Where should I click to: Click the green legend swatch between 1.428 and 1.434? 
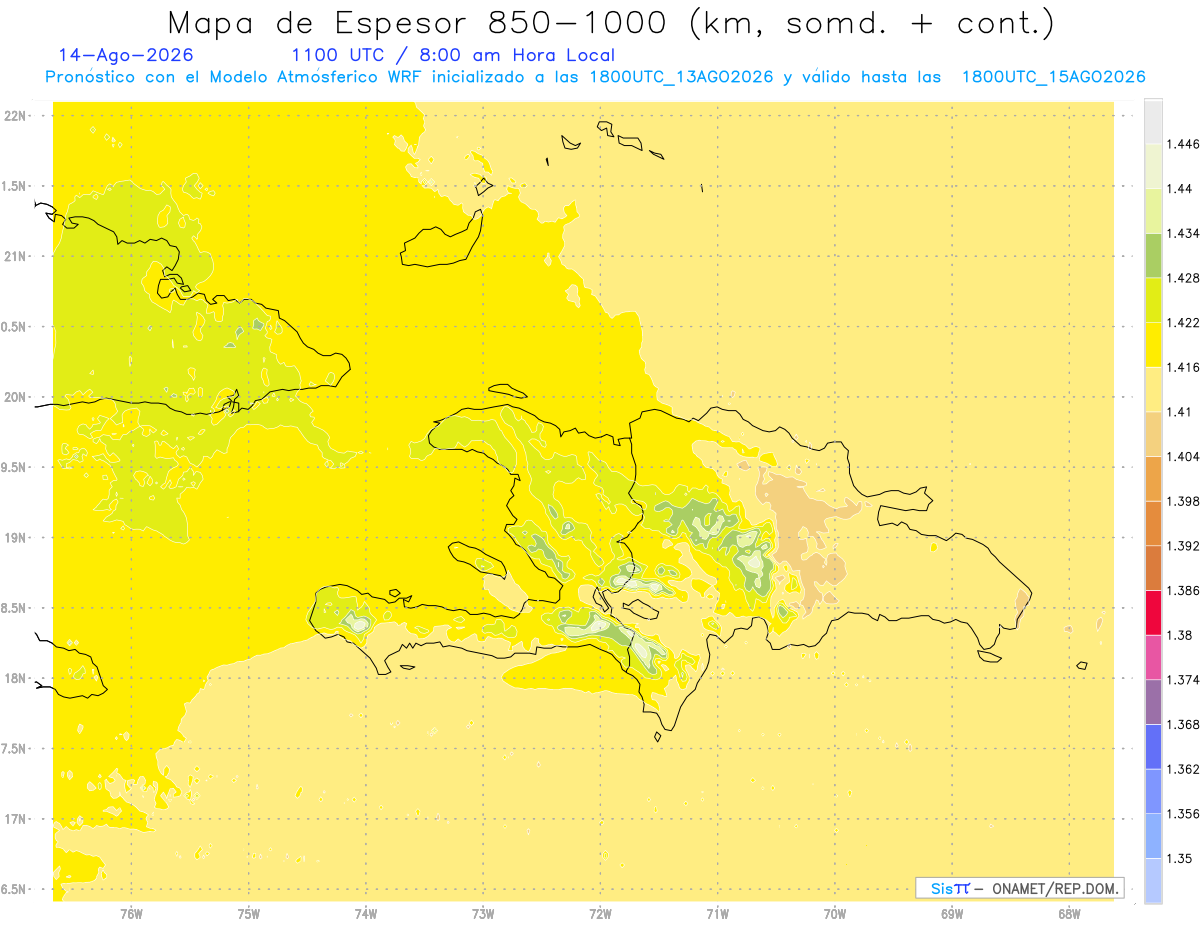tap(1153, 255)
